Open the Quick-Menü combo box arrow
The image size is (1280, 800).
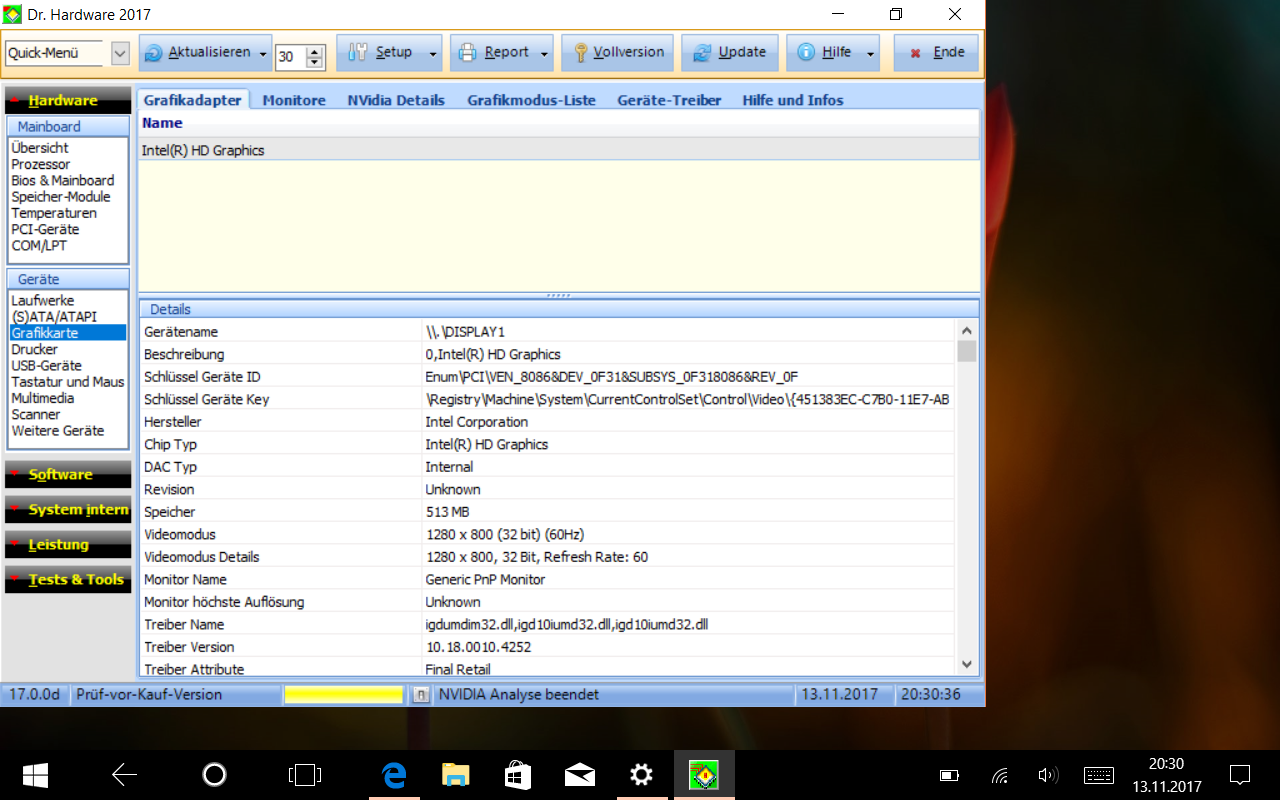pos(120,54)
